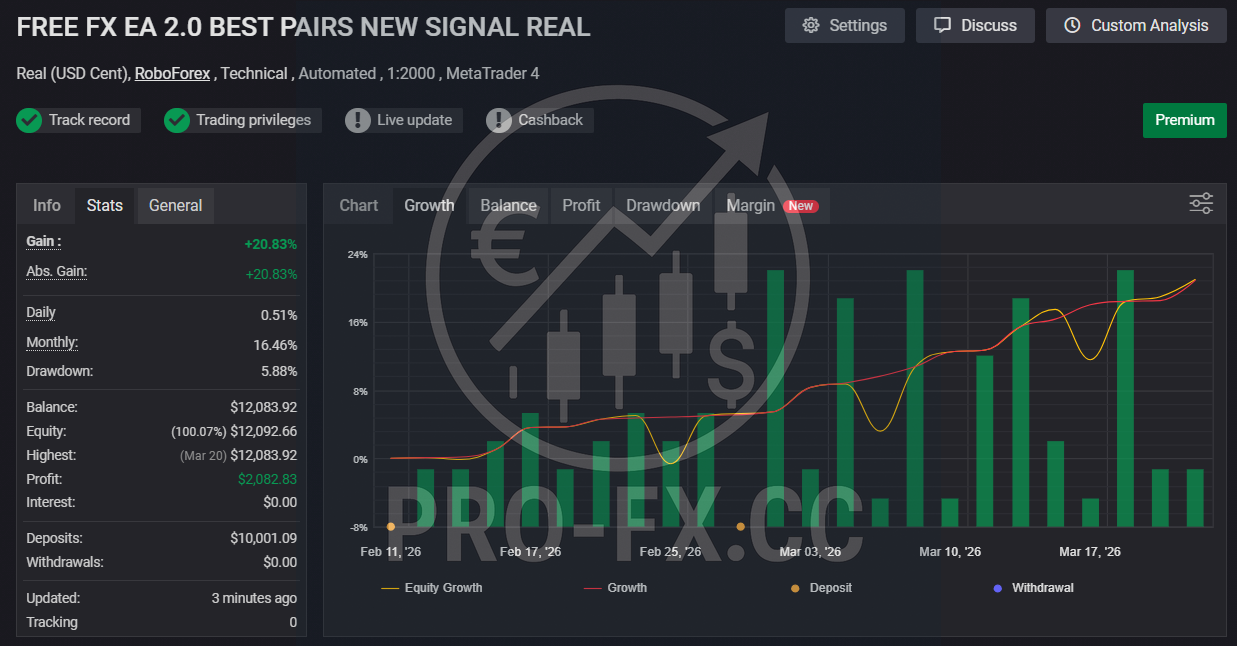
Task: Open the RoboForex broker link
Action: tap(172, 73)
